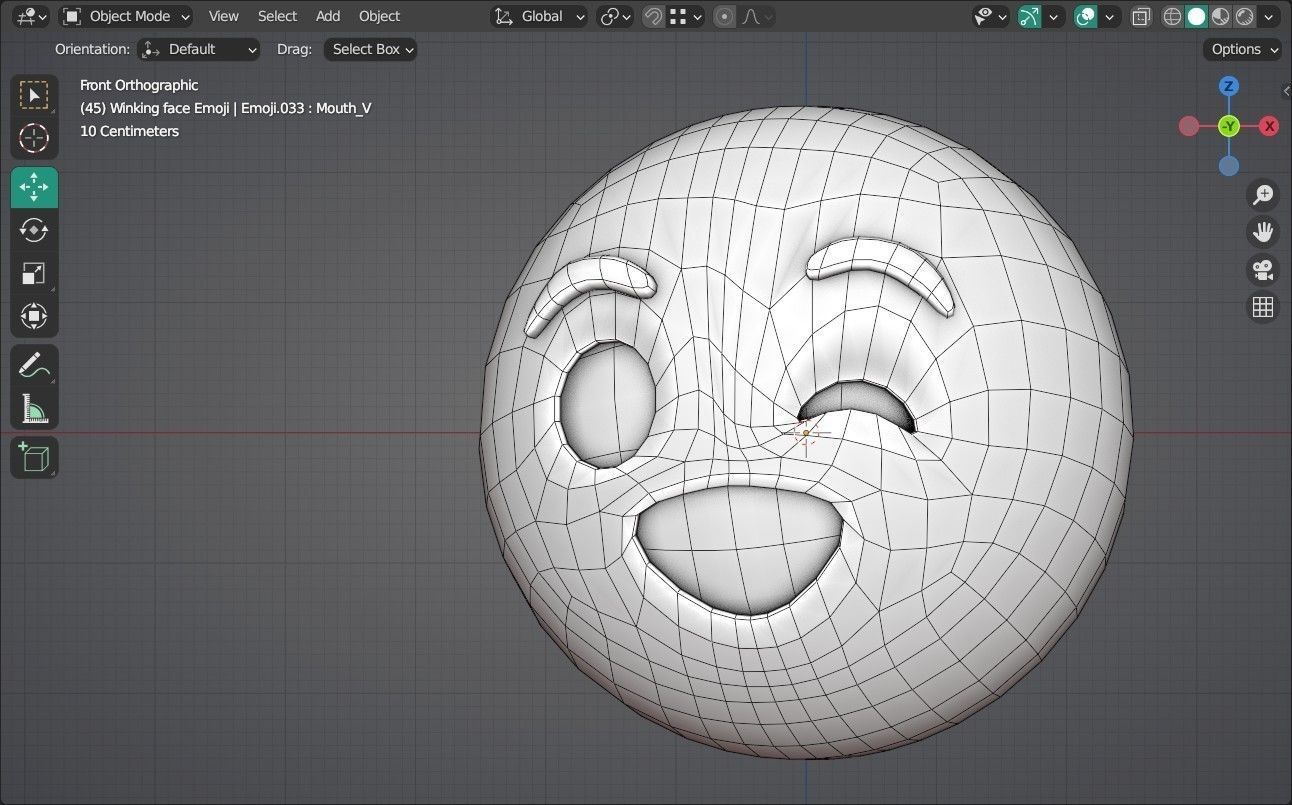Screen dimensions: 1292x805
Task: Open the Object menu
Action: pos(380,16)
